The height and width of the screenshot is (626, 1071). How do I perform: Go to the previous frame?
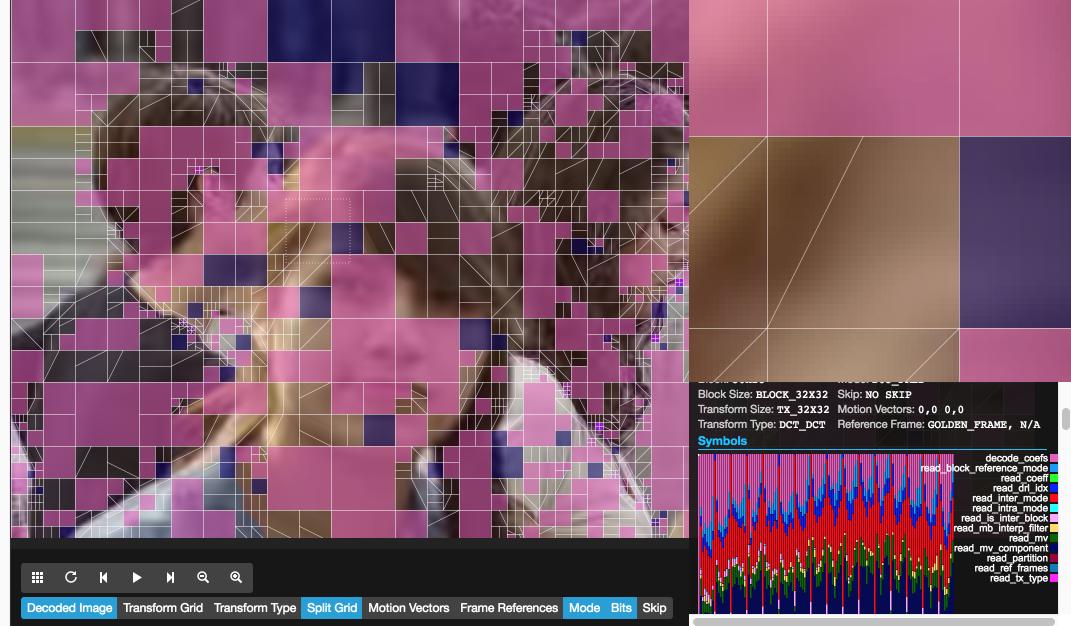[x=103, y=577]
